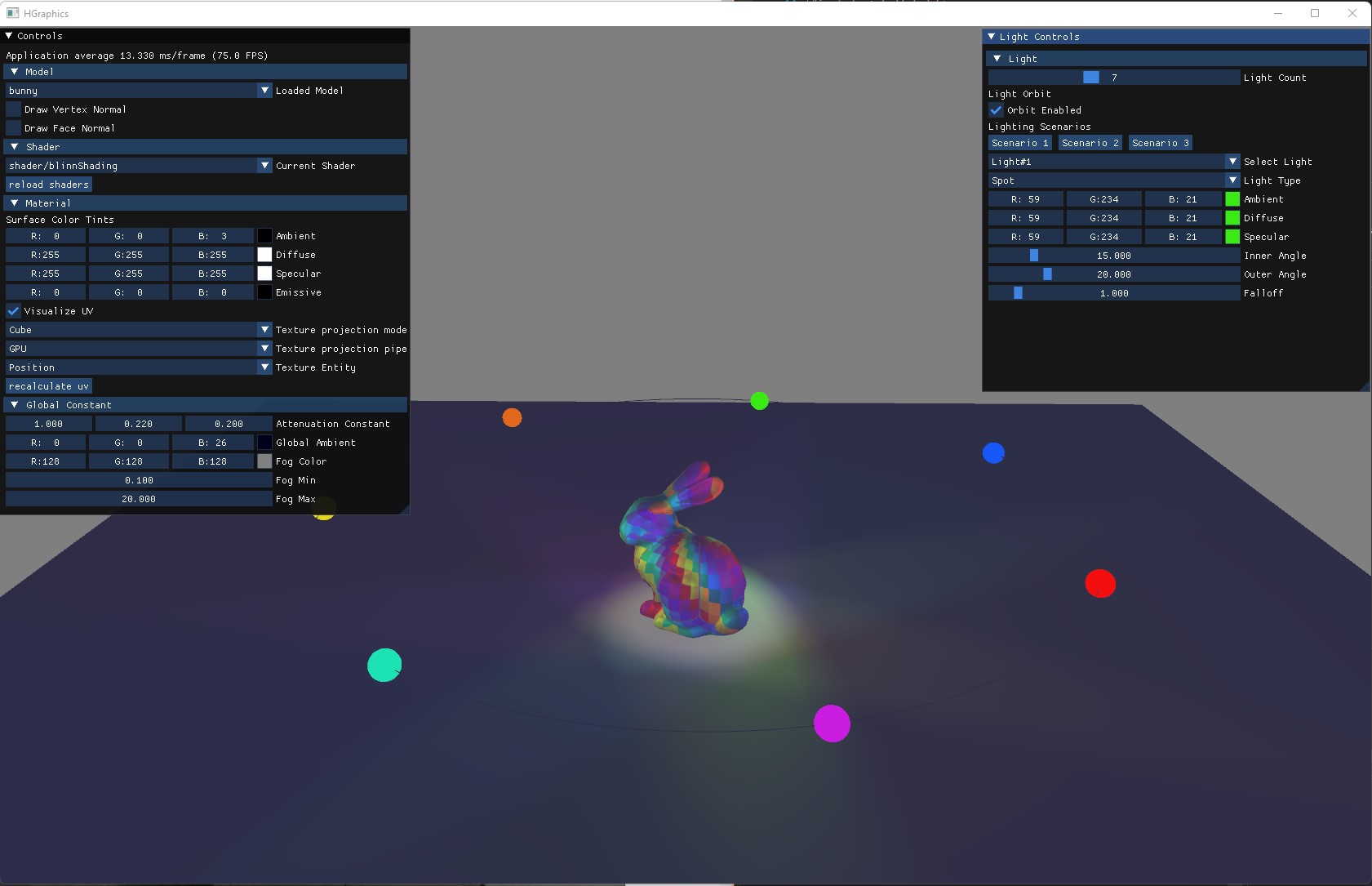Click the Scenario 2 button
This screenshot has width=1372, height=886.
(1090, 143)
